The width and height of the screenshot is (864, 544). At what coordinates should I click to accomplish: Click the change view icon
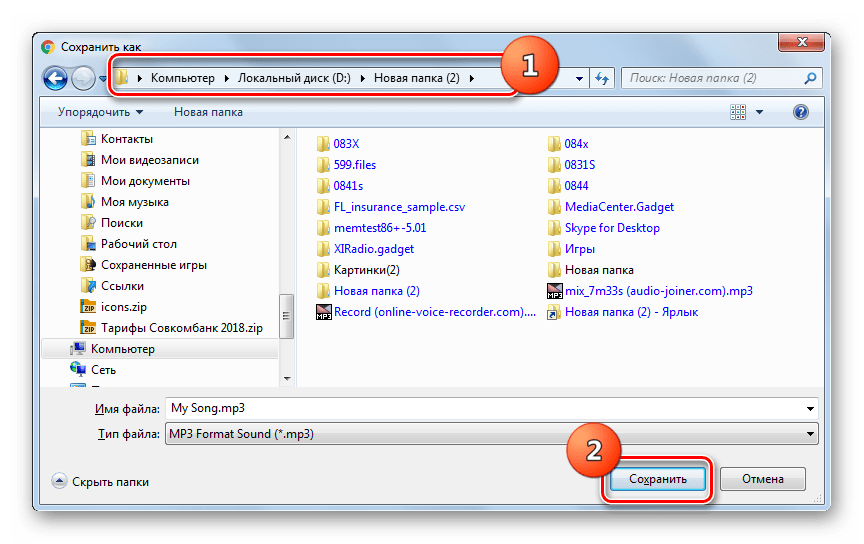point(738,112)
